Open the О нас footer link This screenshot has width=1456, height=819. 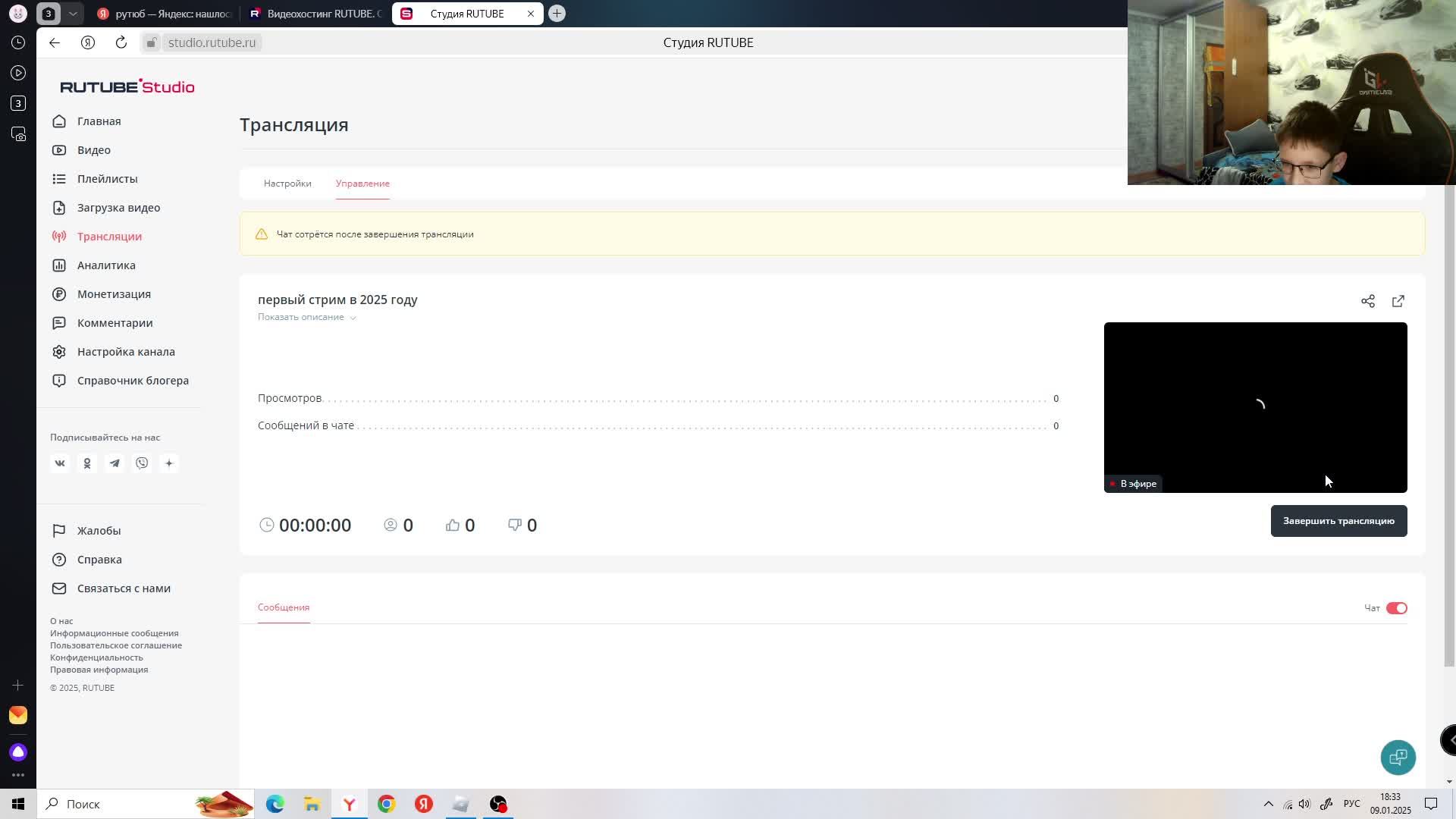pyautogui.click(x=61, y=621)
